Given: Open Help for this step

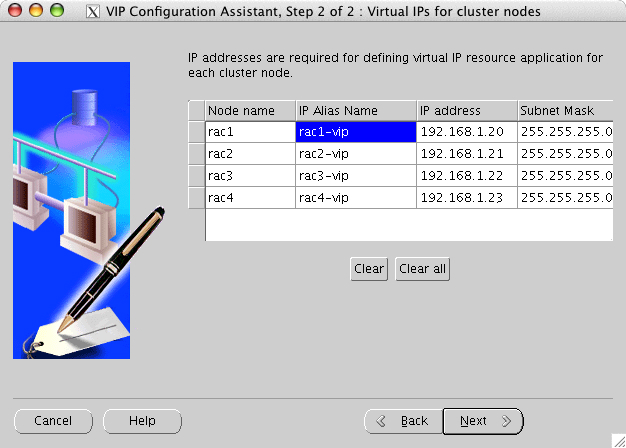Looking at the screenshot, I should (x=142, y=421).
